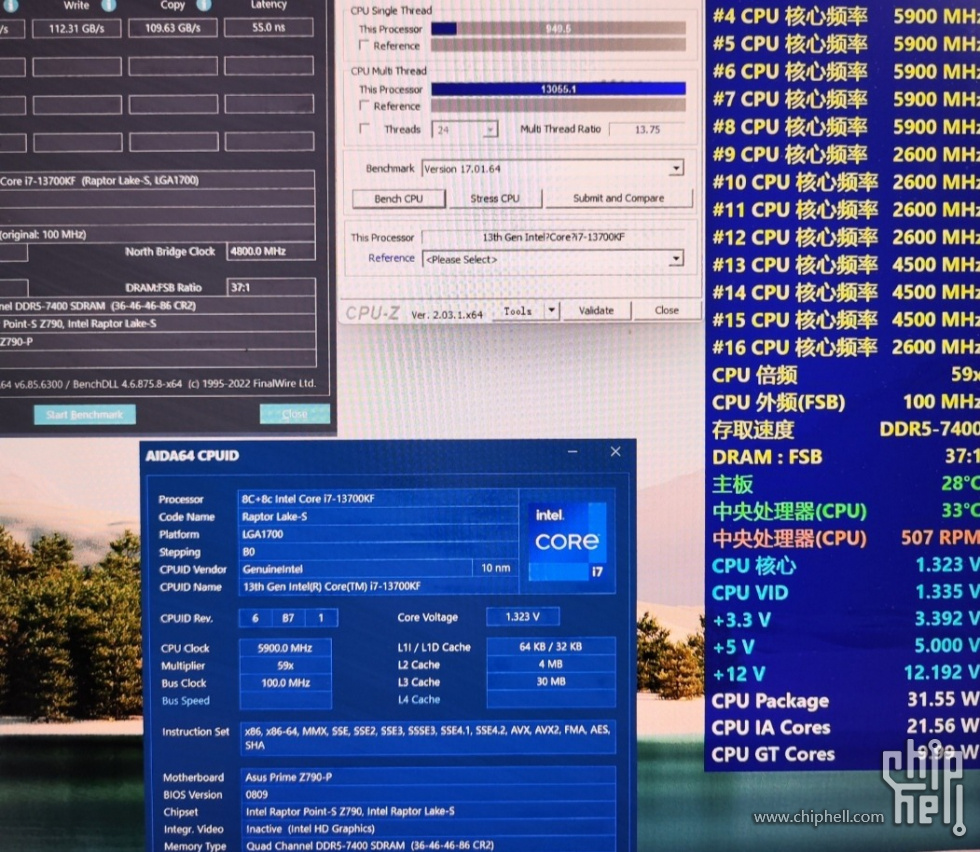Screen dimensions: 980x852
Task: Click the L2 Cache value 4 MB
Action: click(x=551, y=664)
